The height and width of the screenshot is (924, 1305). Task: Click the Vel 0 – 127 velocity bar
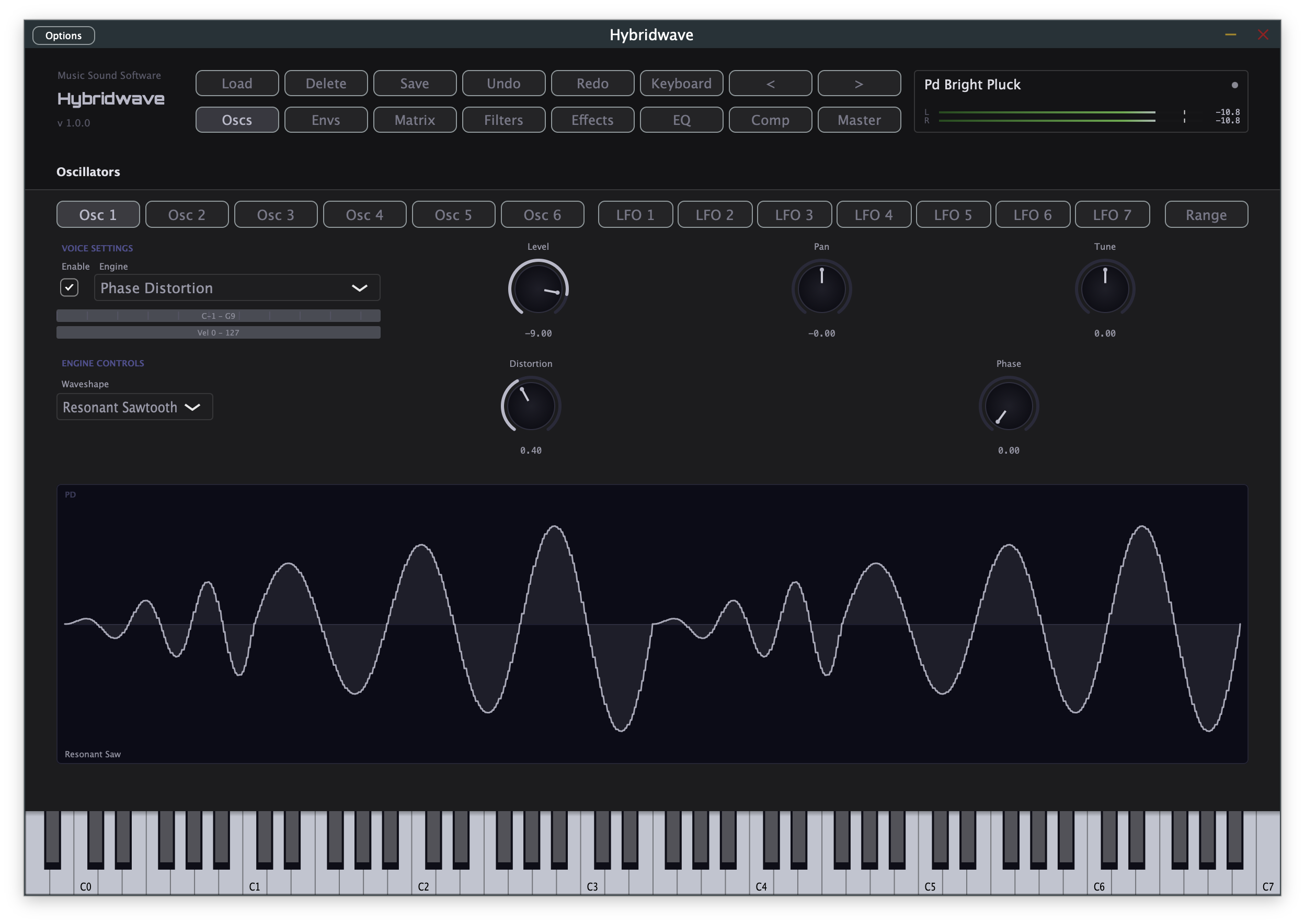pos(218,332)
